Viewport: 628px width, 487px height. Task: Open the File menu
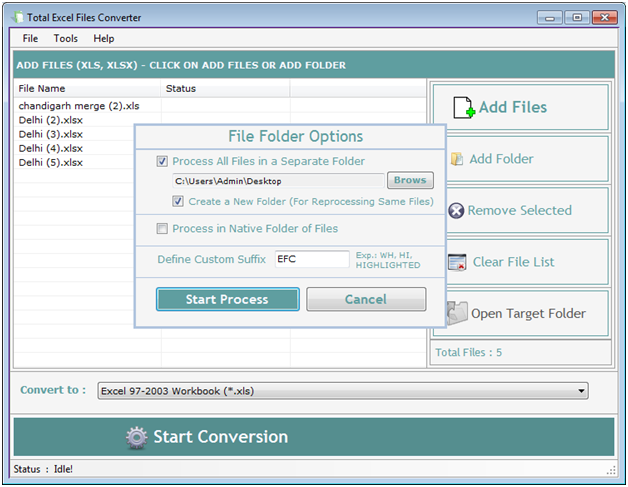tap(30, 38)
